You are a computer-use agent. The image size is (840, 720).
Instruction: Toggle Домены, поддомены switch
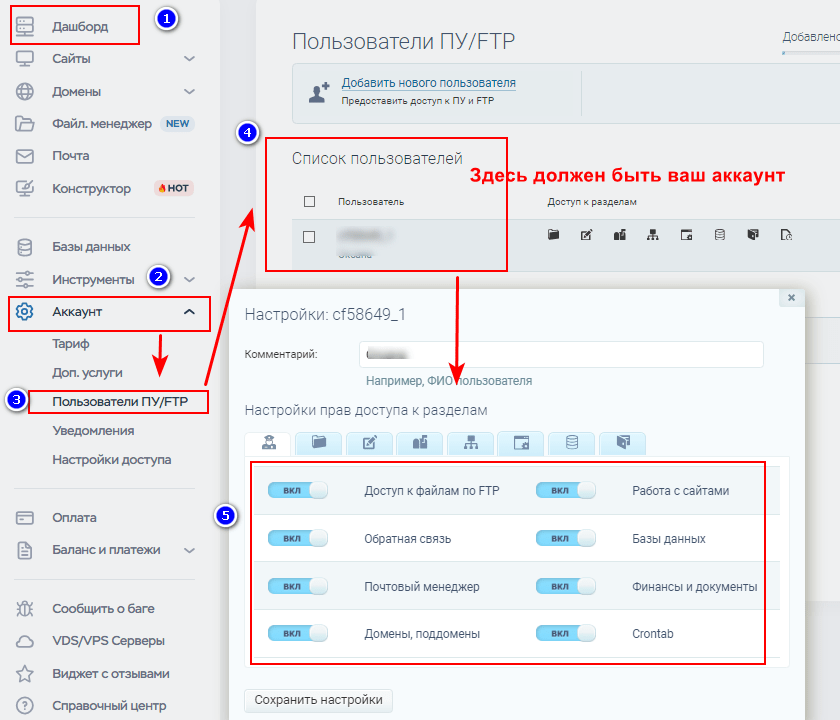click(x=298, y=633)
